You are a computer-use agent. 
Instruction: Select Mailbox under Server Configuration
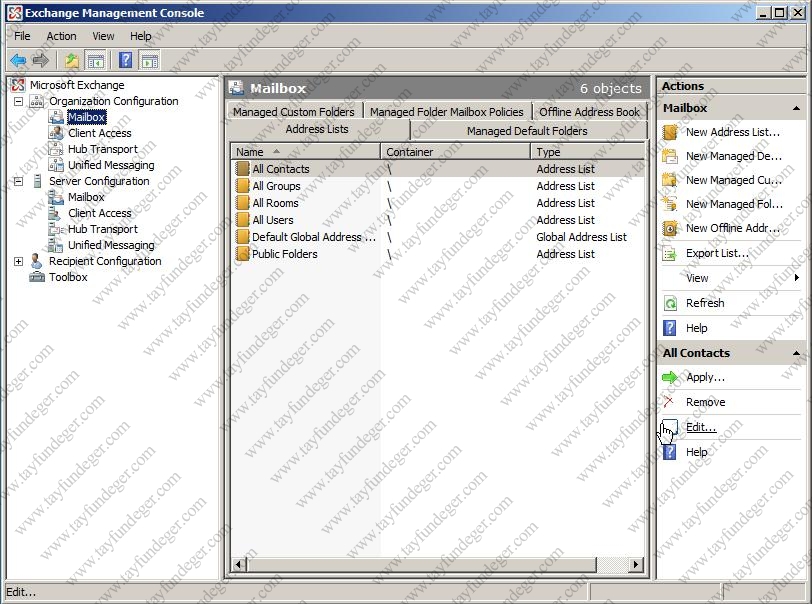[x=86, y=197]
